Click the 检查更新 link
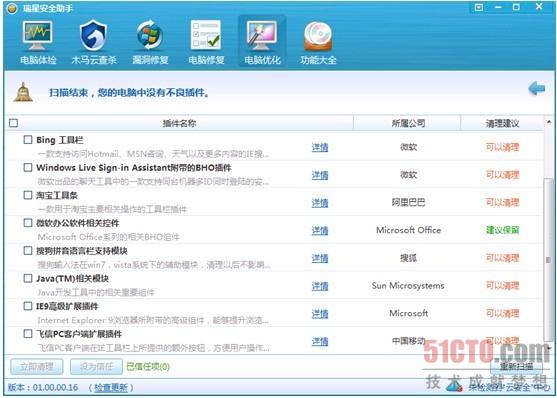557x398 pixels. coord(111,388)
